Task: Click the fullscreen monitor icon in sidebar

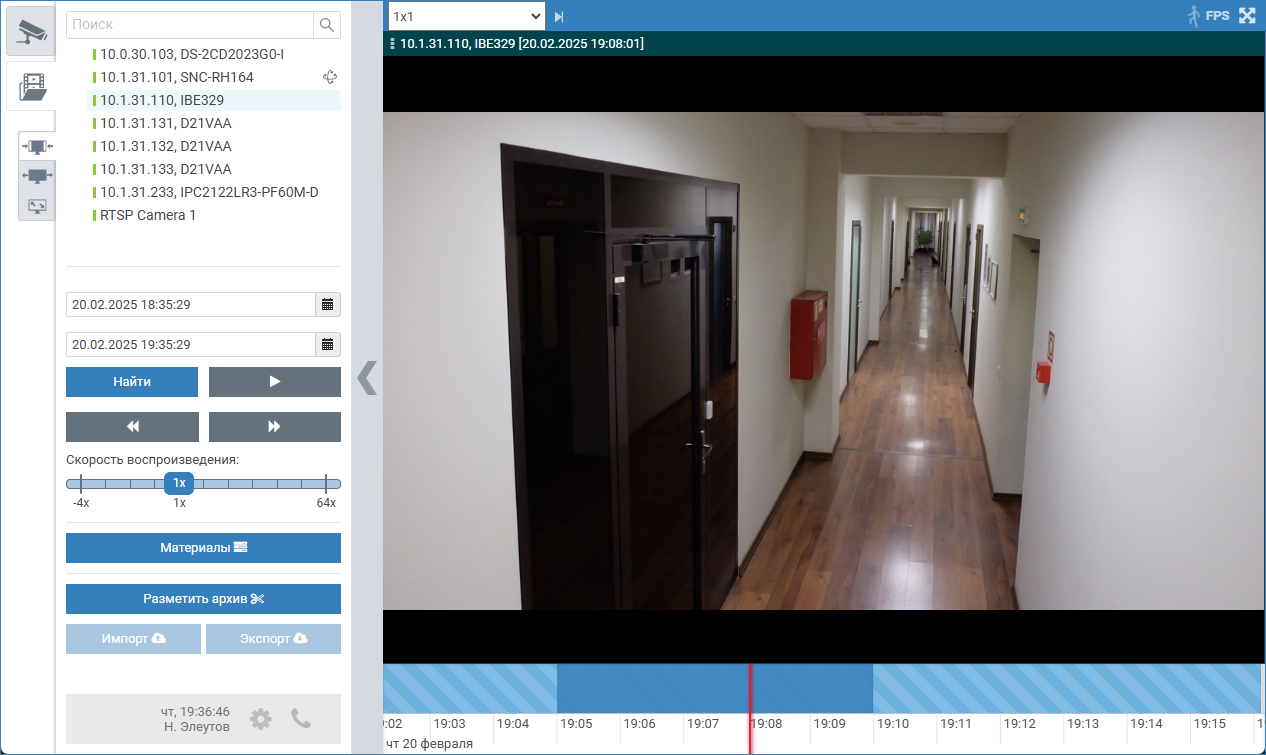Action: [37, 205]
